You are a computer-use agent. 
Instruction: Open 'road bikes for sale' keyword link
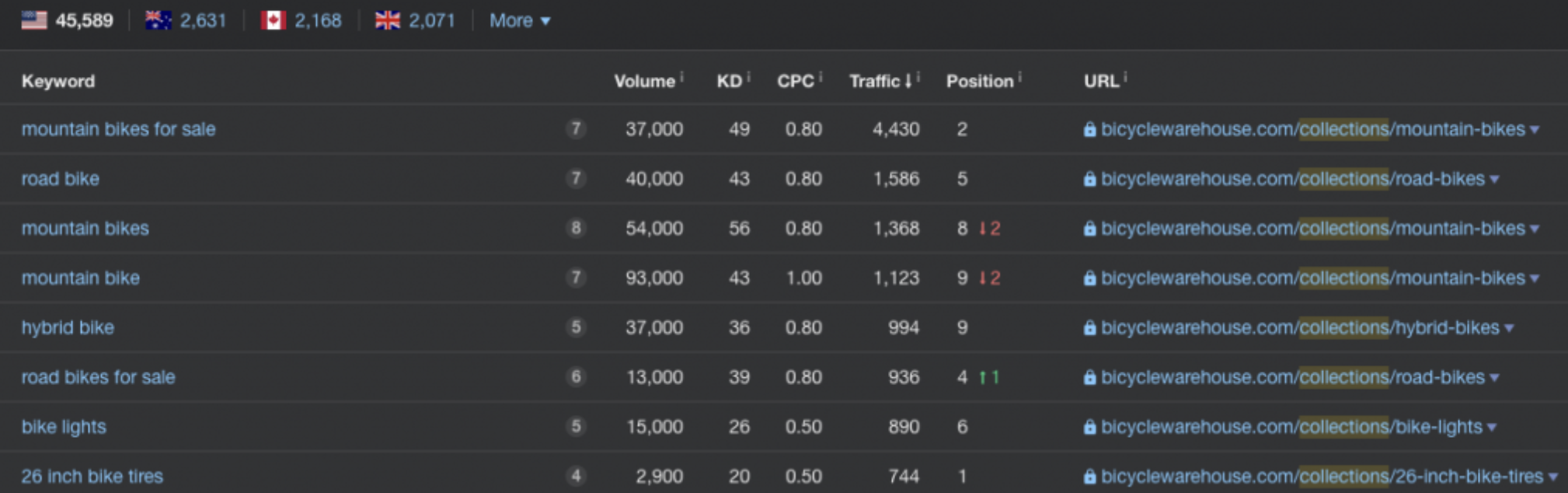pyautogui.click(x=98, y=377)
